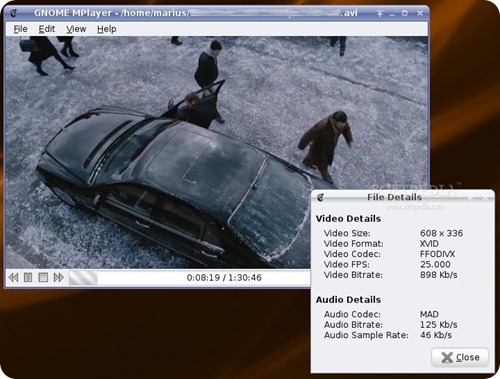The height and width of the screenshot is (379, 500).
Task: Minimize the GNOME MPlayer window
Action: [x=392, y=14]
